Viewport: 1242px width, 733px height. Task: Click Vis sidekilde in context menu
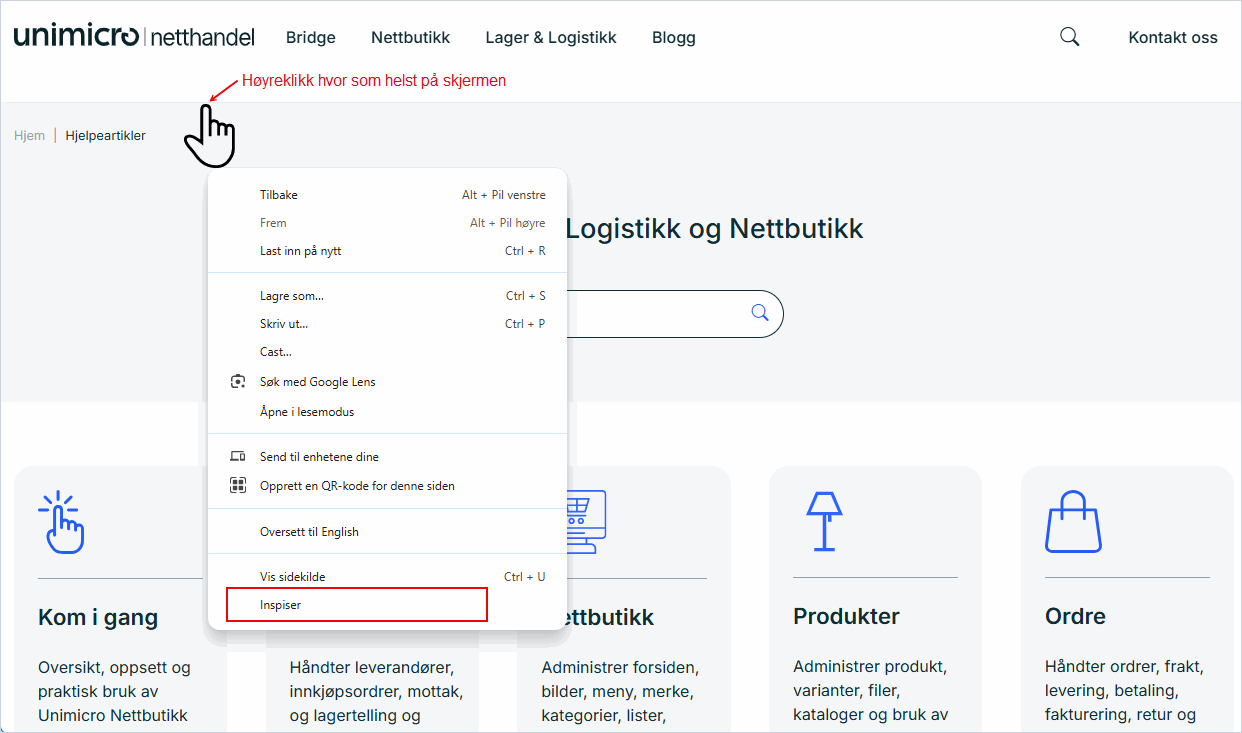click(x=292, y=577)
